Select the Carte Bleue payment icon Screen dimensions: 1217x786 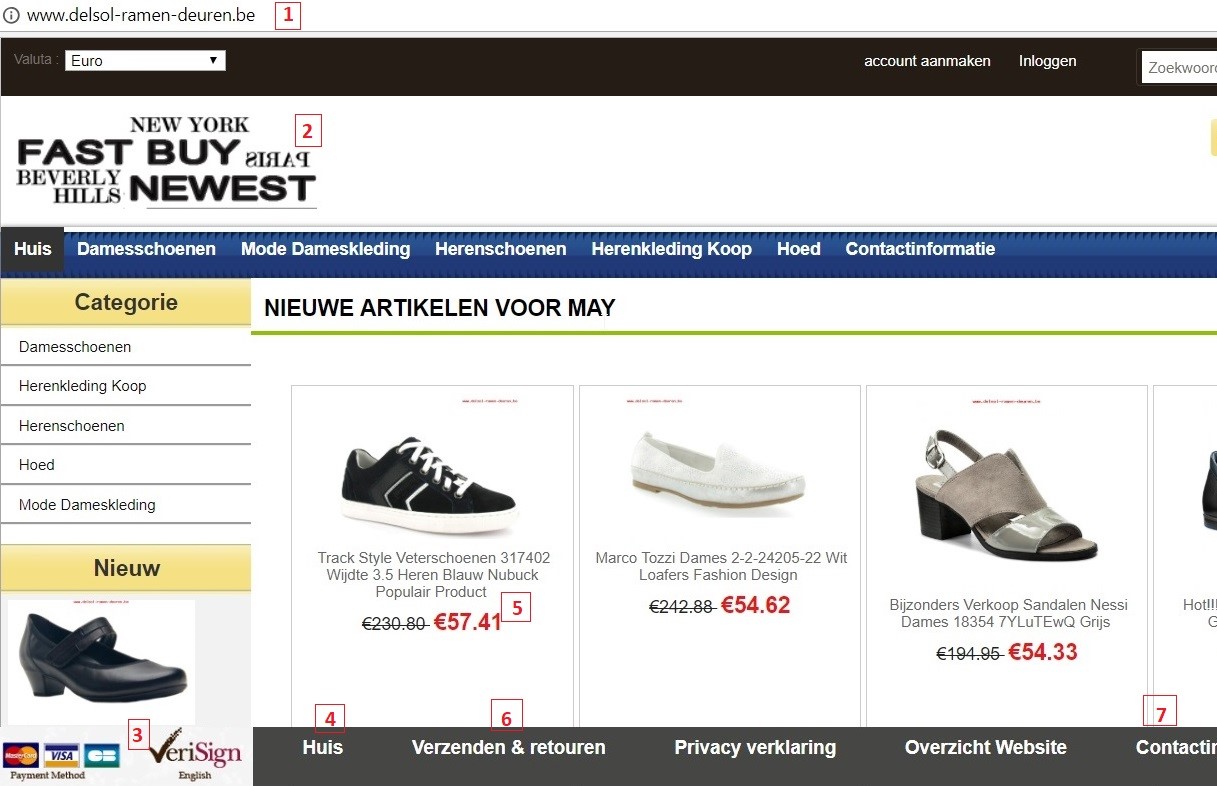(100, 754)
